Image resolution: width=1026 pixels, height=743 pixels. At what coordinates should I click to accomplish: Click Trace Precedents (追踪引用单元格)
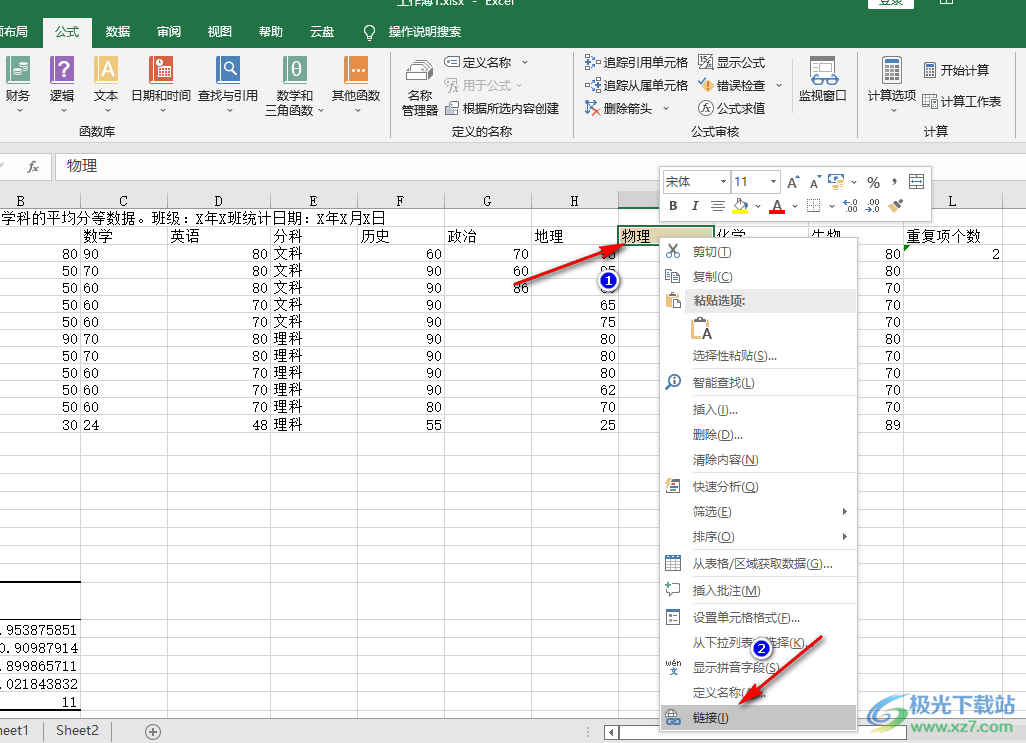pos(636,62)
